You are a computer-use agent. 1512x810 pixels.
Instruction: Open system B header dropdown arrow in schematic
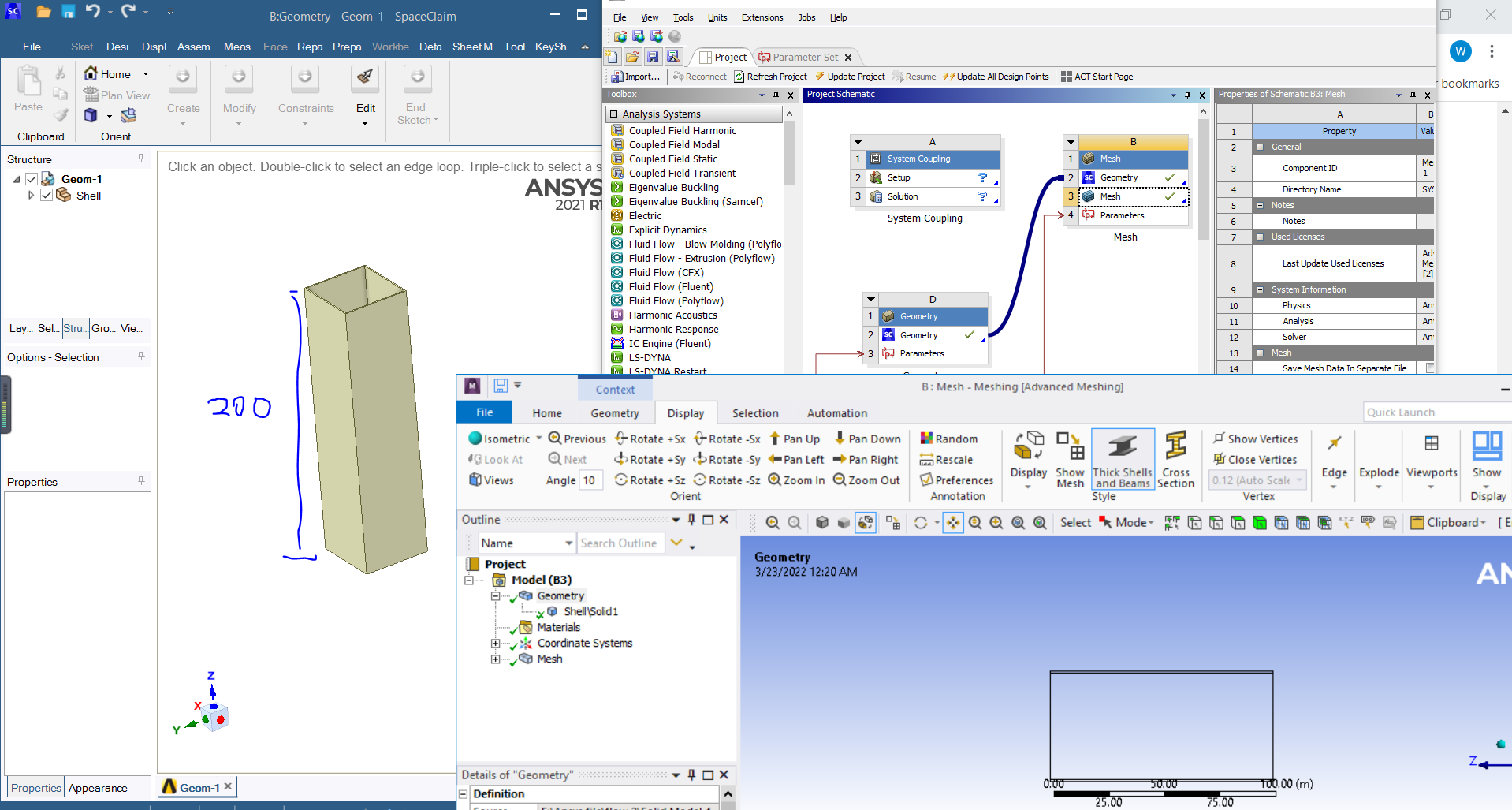1071,142
